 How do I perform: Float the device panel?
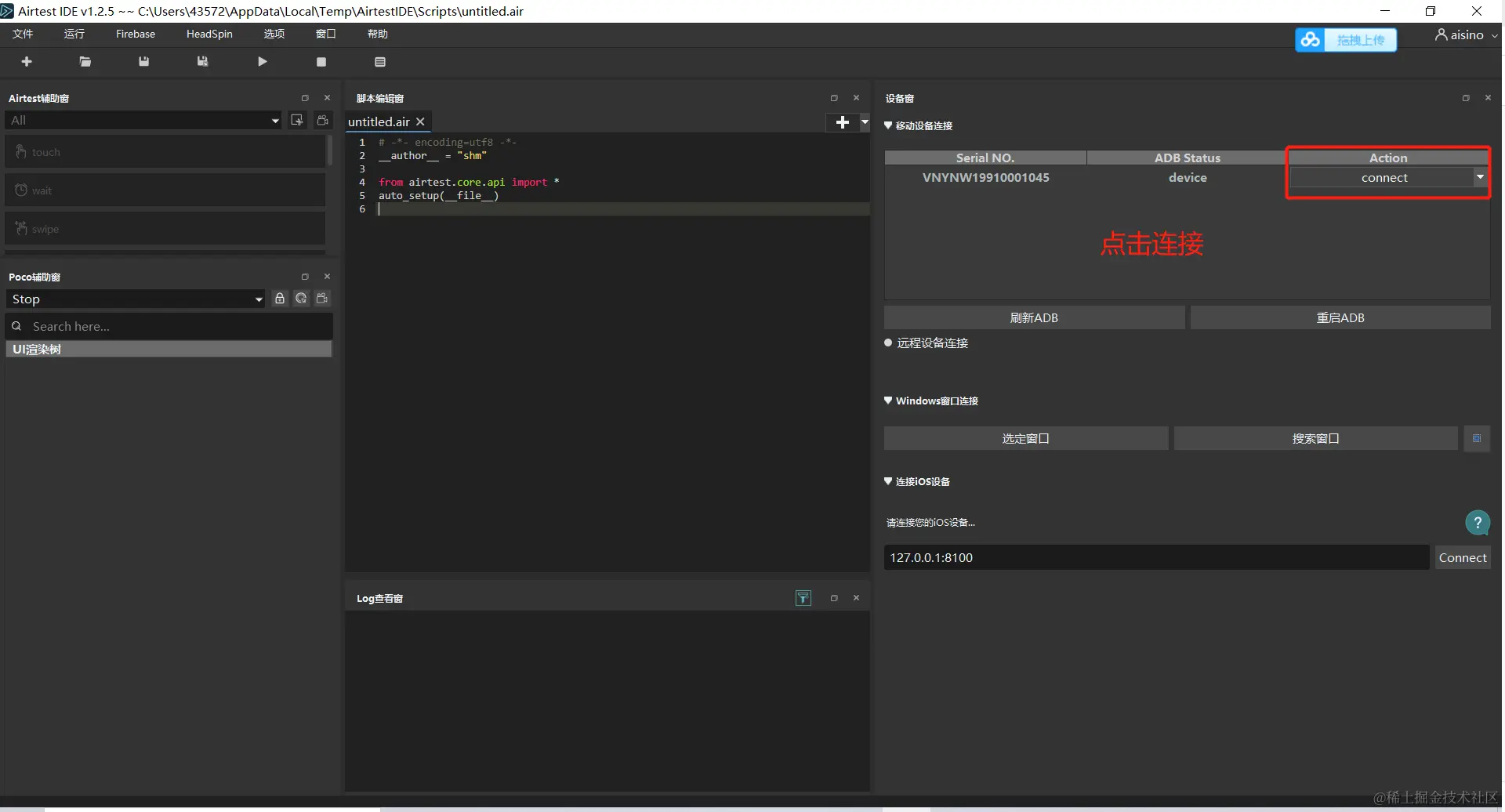[x=1466, y=98]
